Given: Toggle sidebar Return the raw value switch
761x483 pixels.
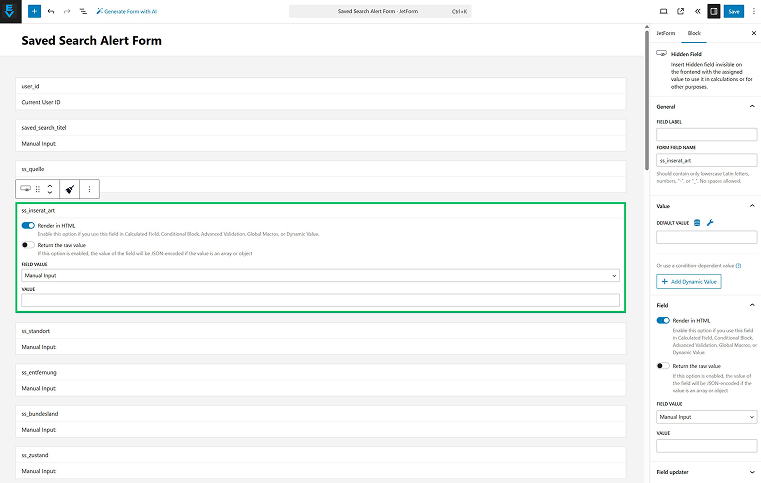Looking at the screenshot, I should pyautogui.click(x=663, y=366).
